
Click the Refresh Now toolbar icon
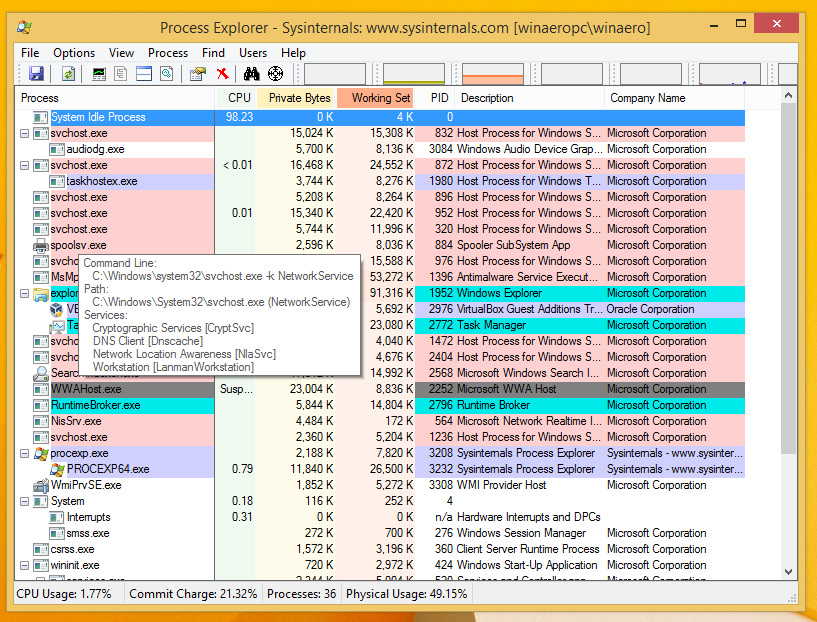68,74
